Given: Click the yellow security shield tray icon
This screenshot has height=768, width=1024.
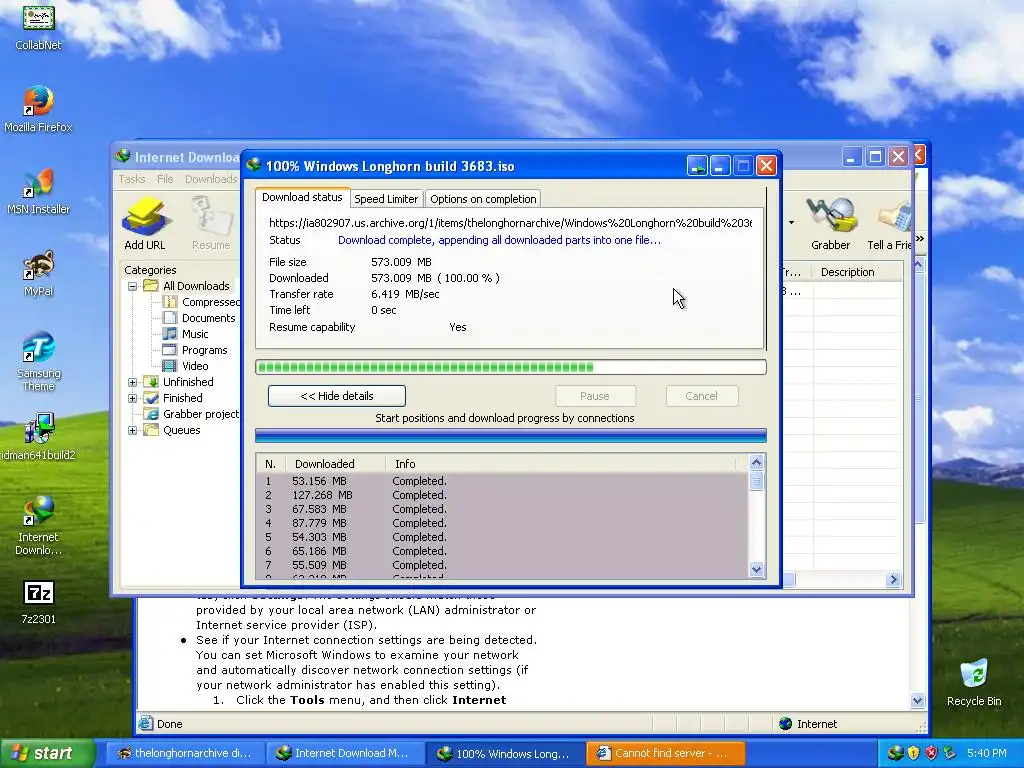Looking at the screenshot, I should pyautogui.click(x=913, y=753).
